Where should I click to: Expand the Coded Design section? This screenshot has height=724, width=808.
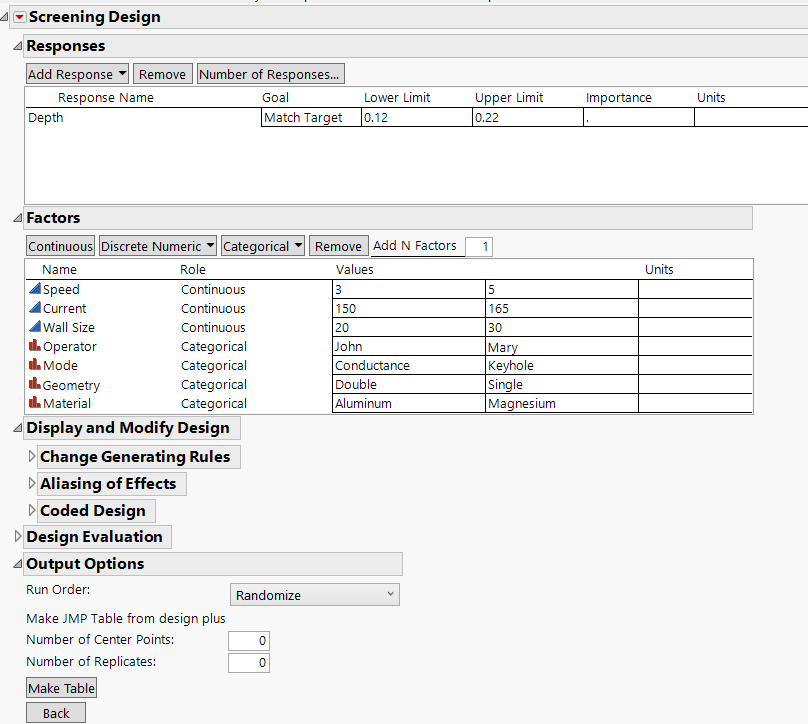pyautogui.click(x=31, y=510)
